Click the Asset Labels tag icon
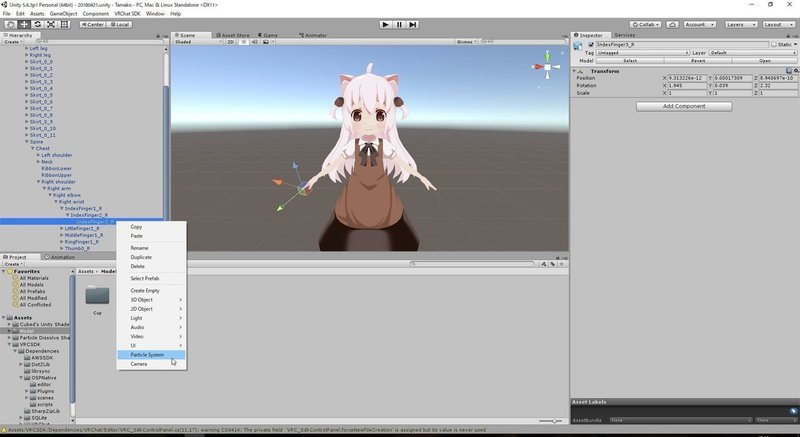 [x=793, y=411]
